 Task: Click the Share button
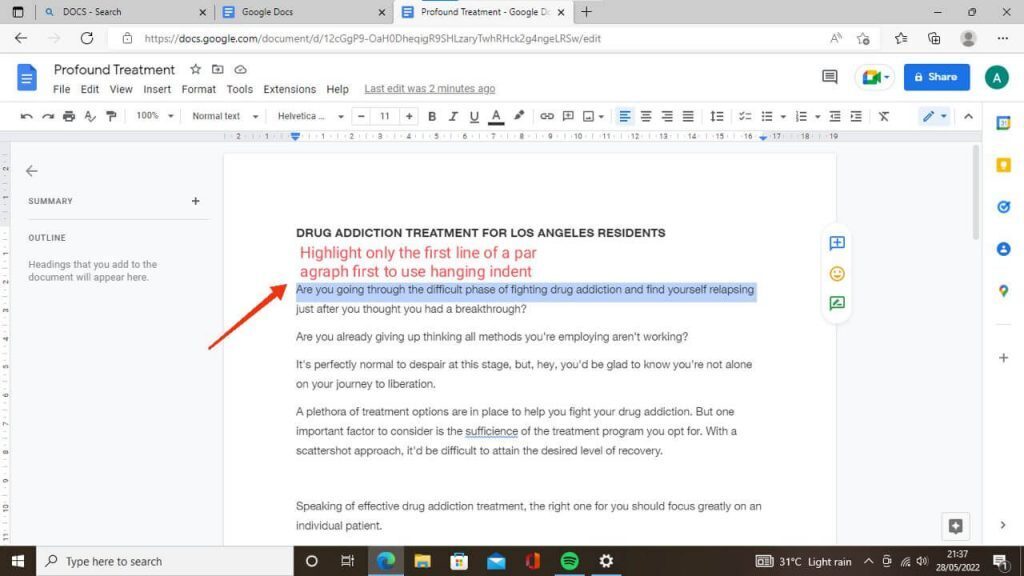pos(936,77)
